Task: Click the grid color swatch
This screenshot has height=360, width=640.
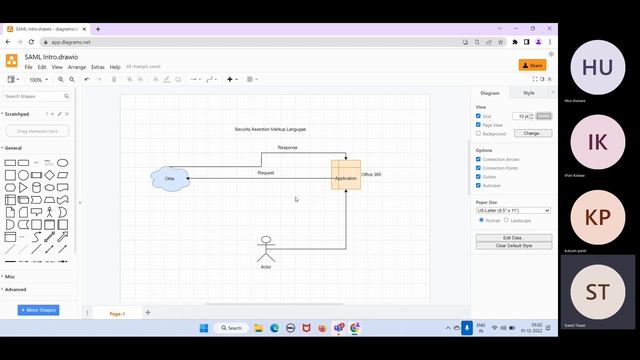Action: [x=544, y=116]
